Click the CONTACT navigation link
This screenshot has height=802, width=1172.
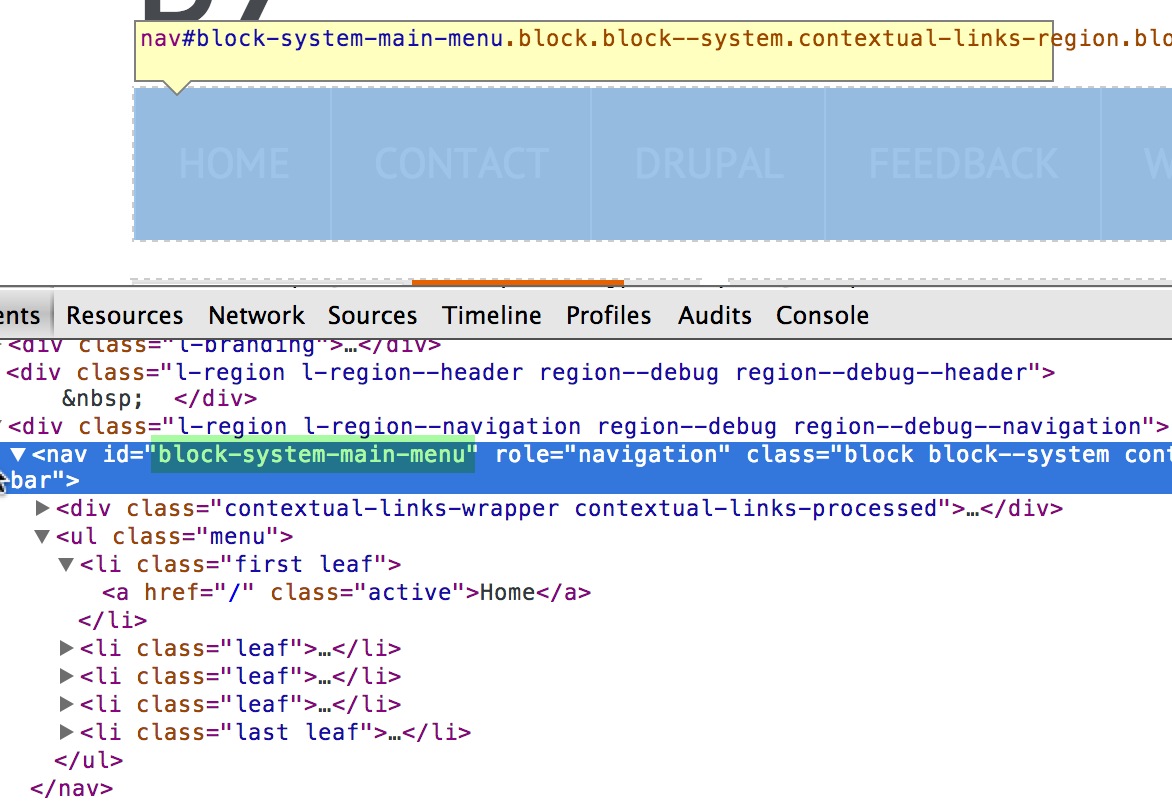tap(461, 163)
